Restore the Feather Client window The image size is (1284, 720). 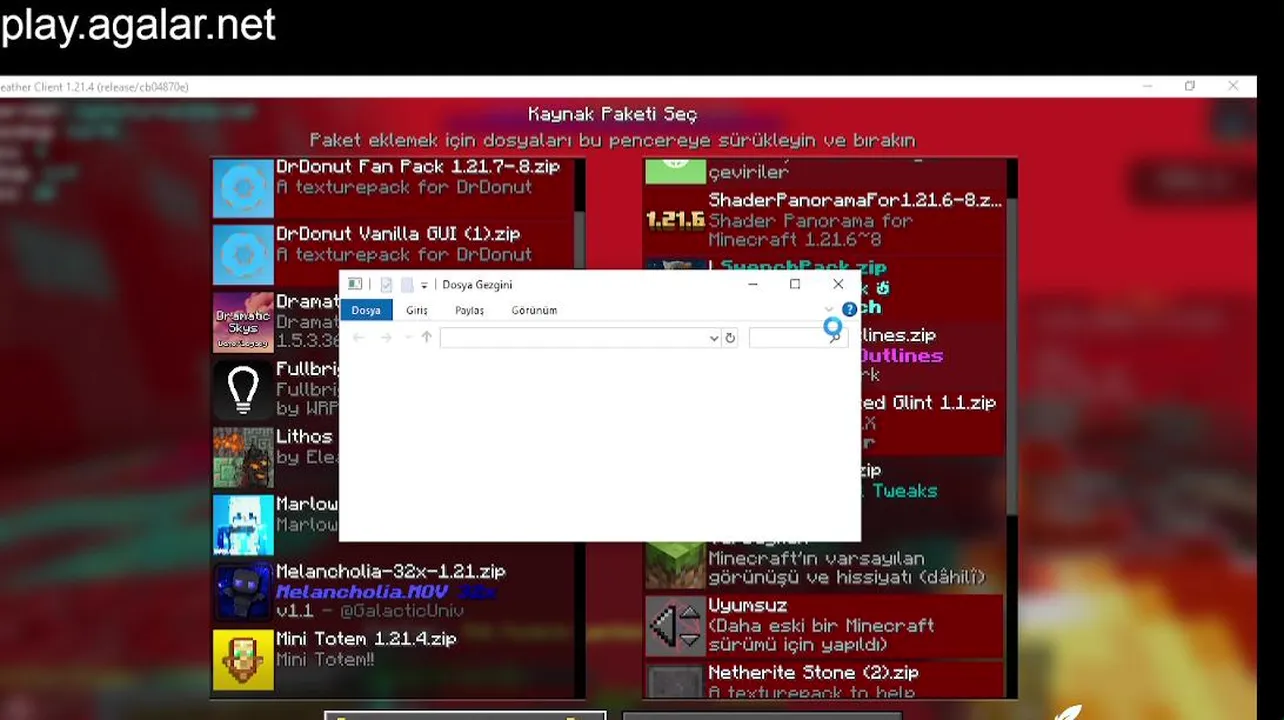1190,87
